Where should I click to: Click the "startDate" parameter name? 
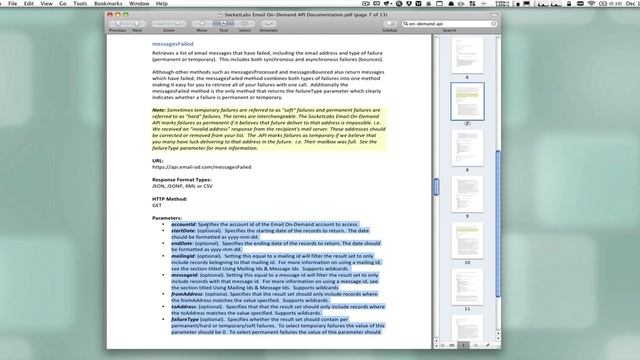[183, 231]
